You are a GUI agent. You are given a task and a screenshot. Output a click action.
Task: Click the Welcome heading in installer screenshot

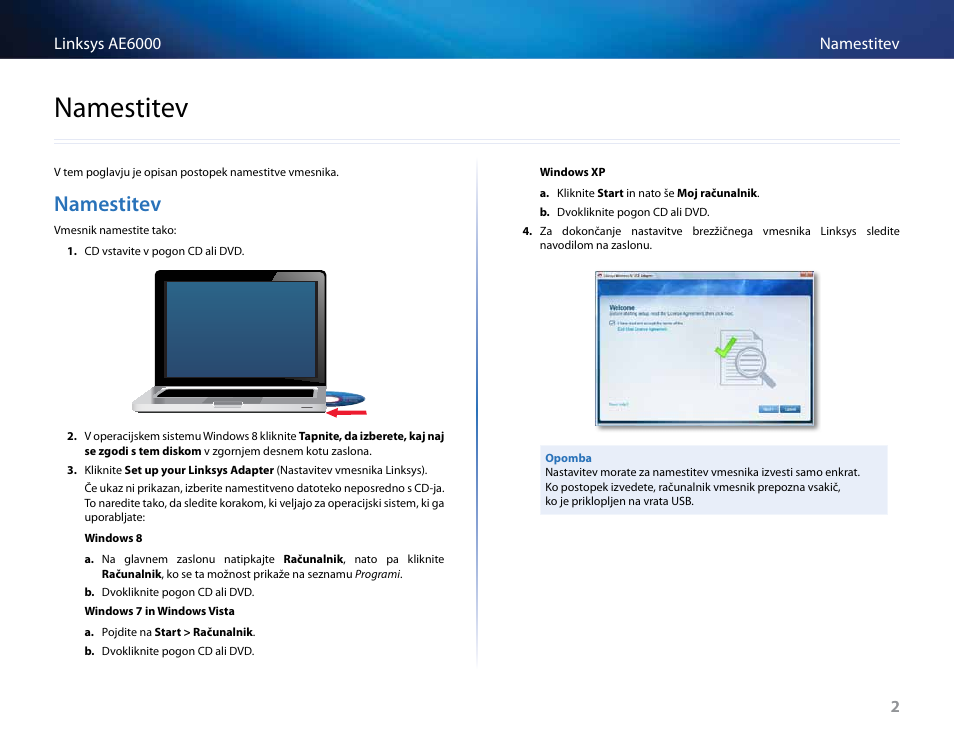click(622, 308)
